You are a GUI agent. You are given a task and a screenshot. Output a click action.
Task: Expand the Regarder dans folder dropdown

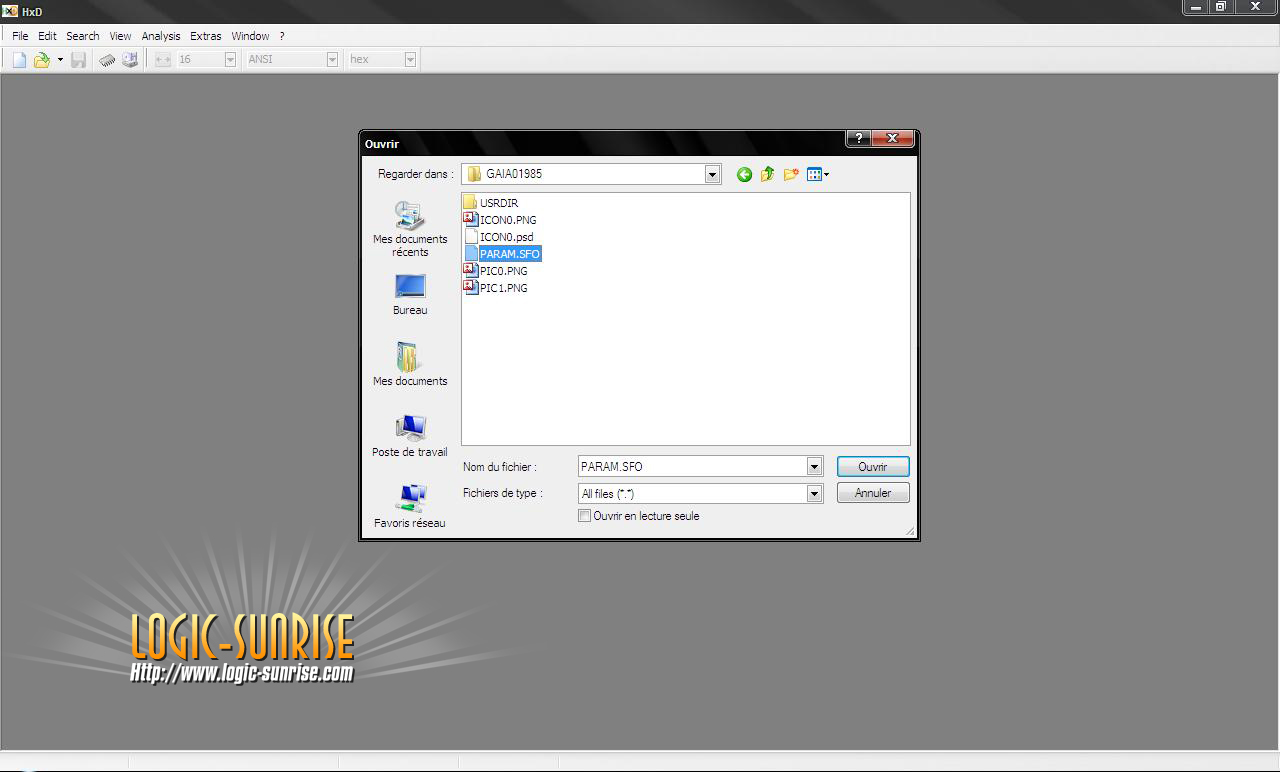point(712,174)
